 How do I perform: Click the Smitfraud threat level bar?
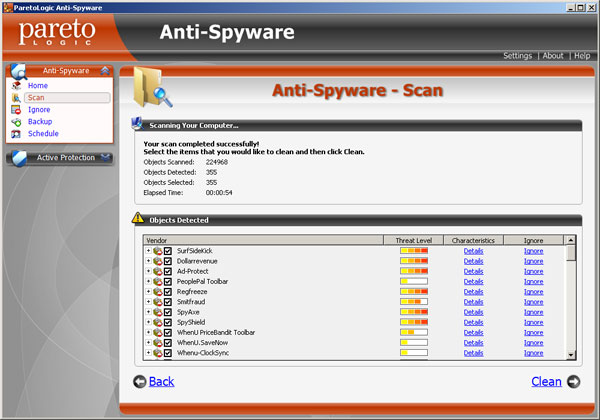[x=413, y=302]
